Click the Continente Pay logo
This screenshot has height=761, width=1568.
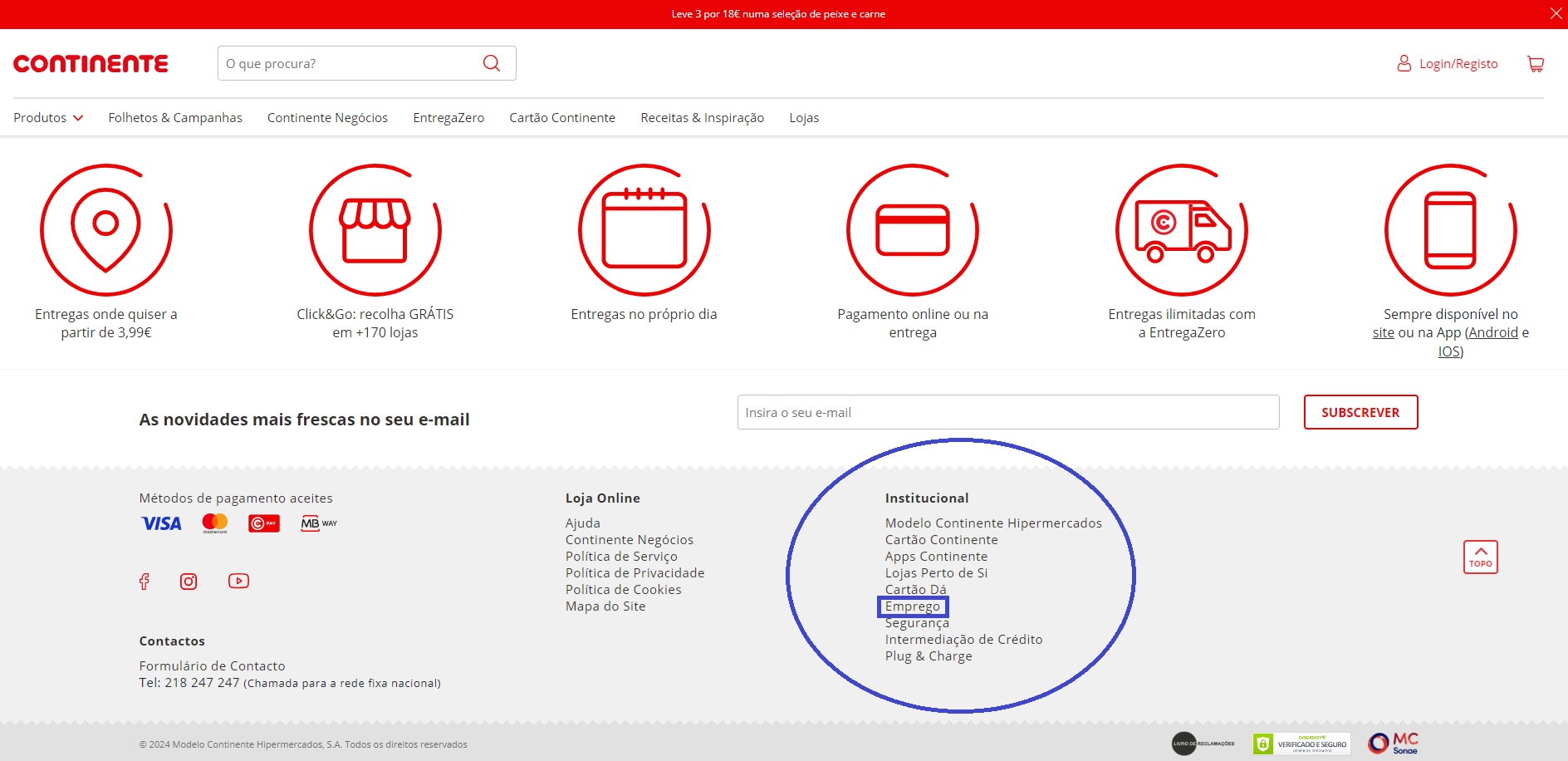264,523
